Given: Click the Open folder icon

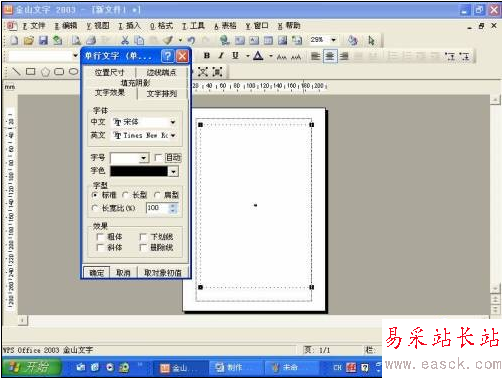Looking at the screenshot, I should coord(29,40).
